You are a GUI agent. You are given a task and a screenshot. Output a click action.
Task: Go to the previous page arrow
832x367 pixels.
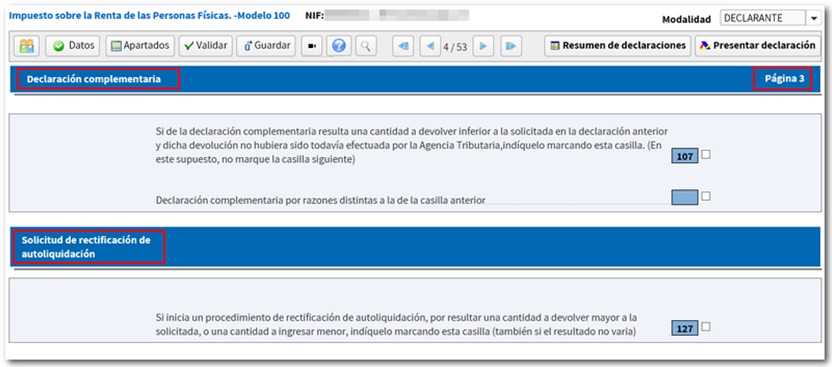[x=430, y=47]
